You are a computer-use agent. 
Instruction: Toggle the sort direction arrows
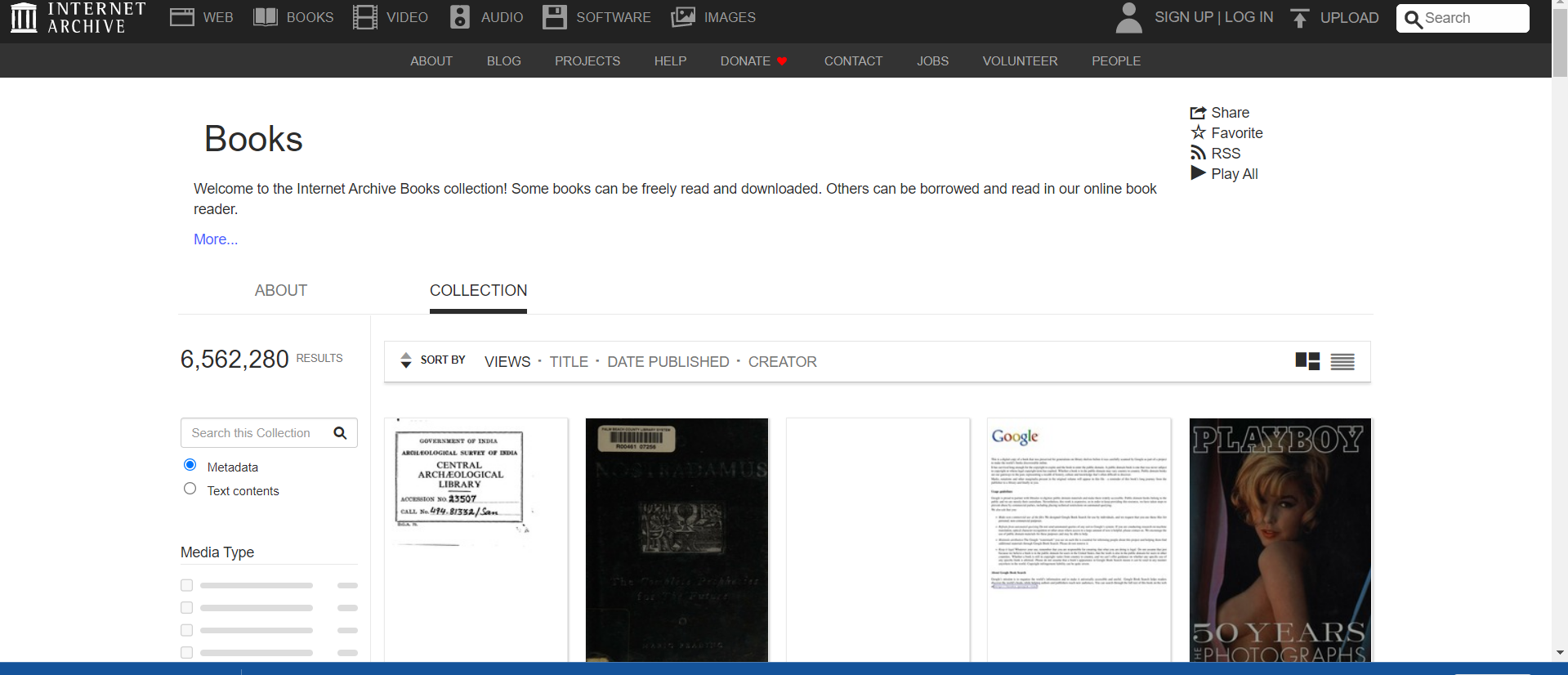click(x=406, y=360)
